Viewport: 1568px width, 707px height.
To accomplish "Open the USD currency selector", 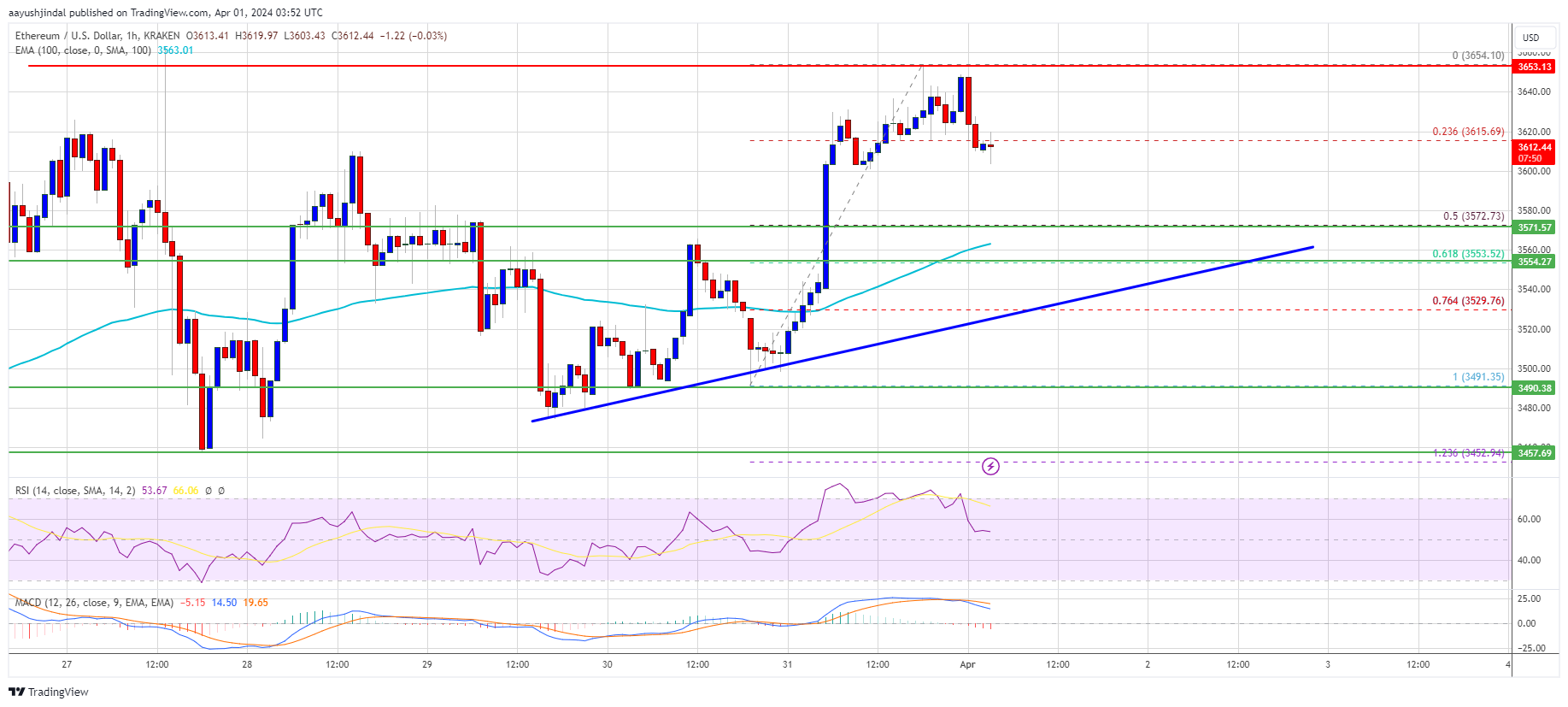I will (x=1531, y=38).
